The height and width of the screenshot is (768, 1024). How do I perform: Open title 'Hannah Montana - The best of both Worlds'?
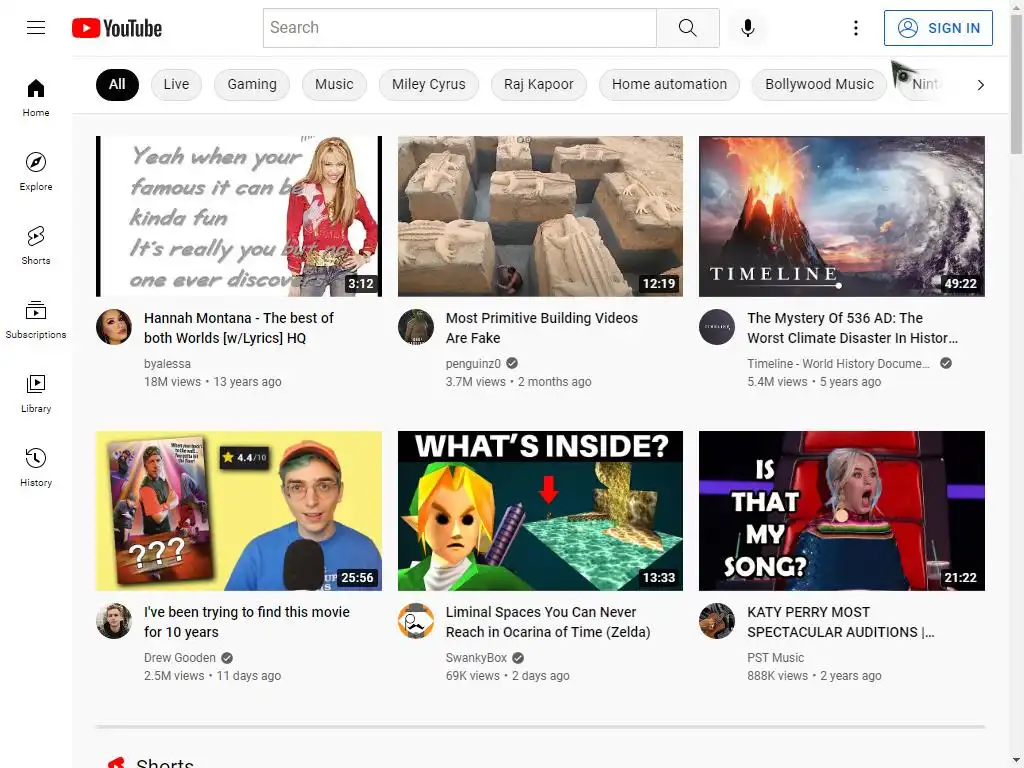tap(239, 328)
